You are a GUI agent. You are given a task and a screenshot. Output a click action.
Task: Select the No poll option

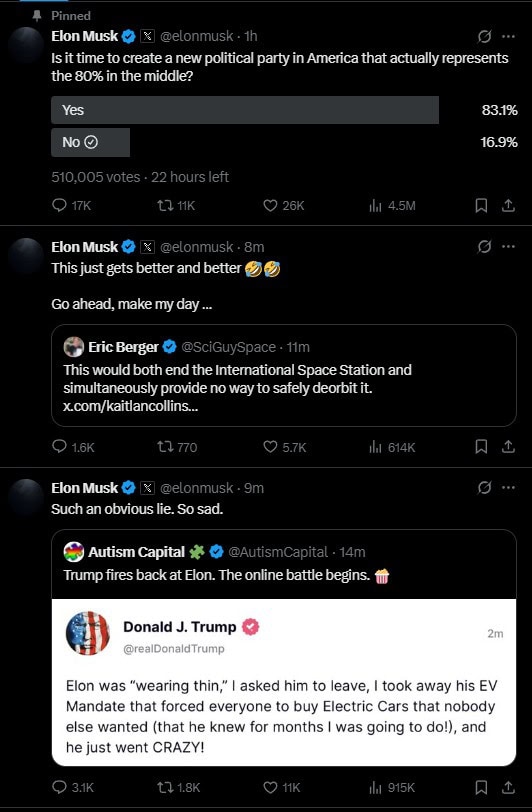click(x=90, y=142)
